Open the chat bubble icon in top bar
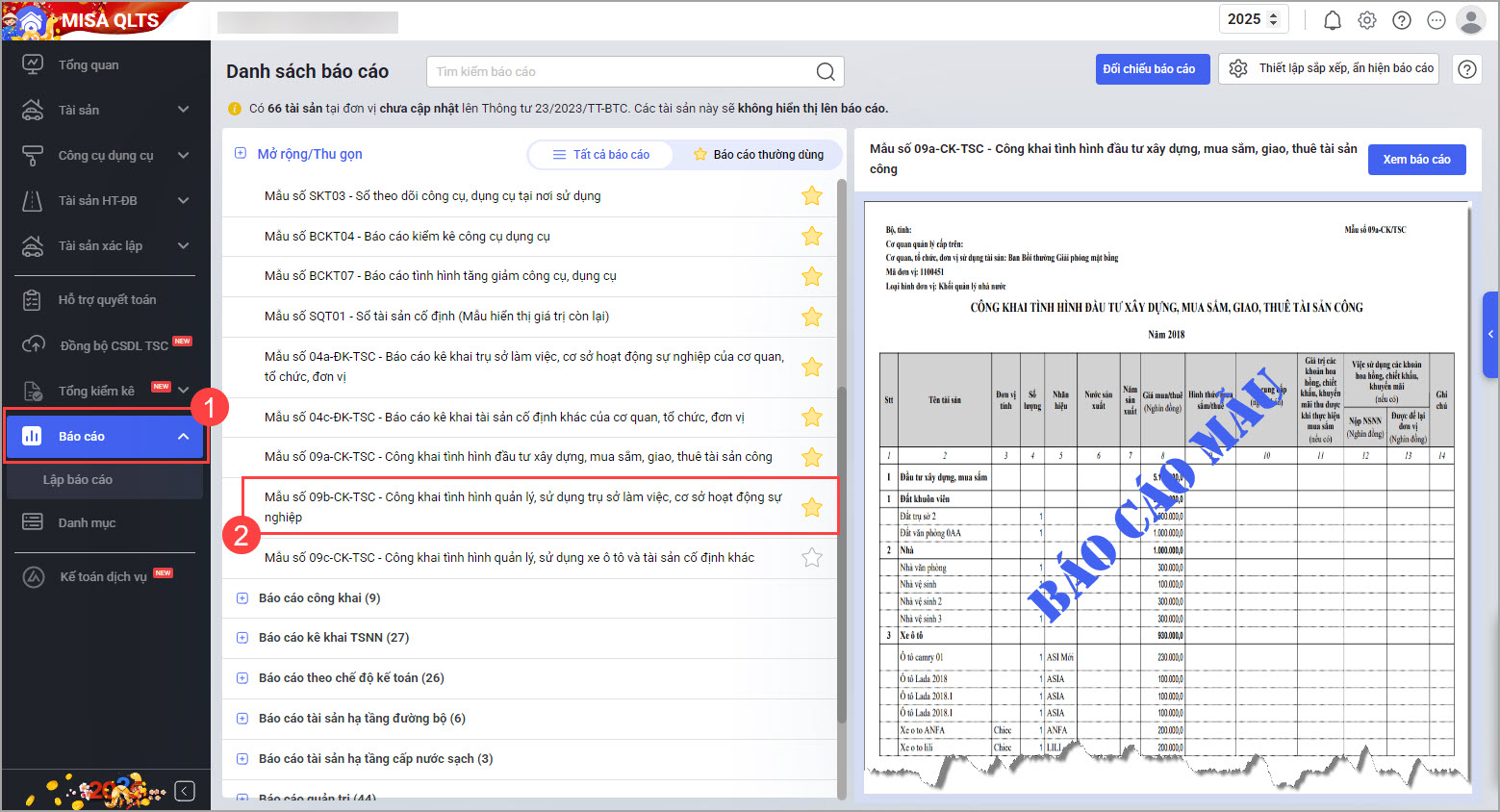The height and width of the screenshot is (812, 1500). [1436, 20]
